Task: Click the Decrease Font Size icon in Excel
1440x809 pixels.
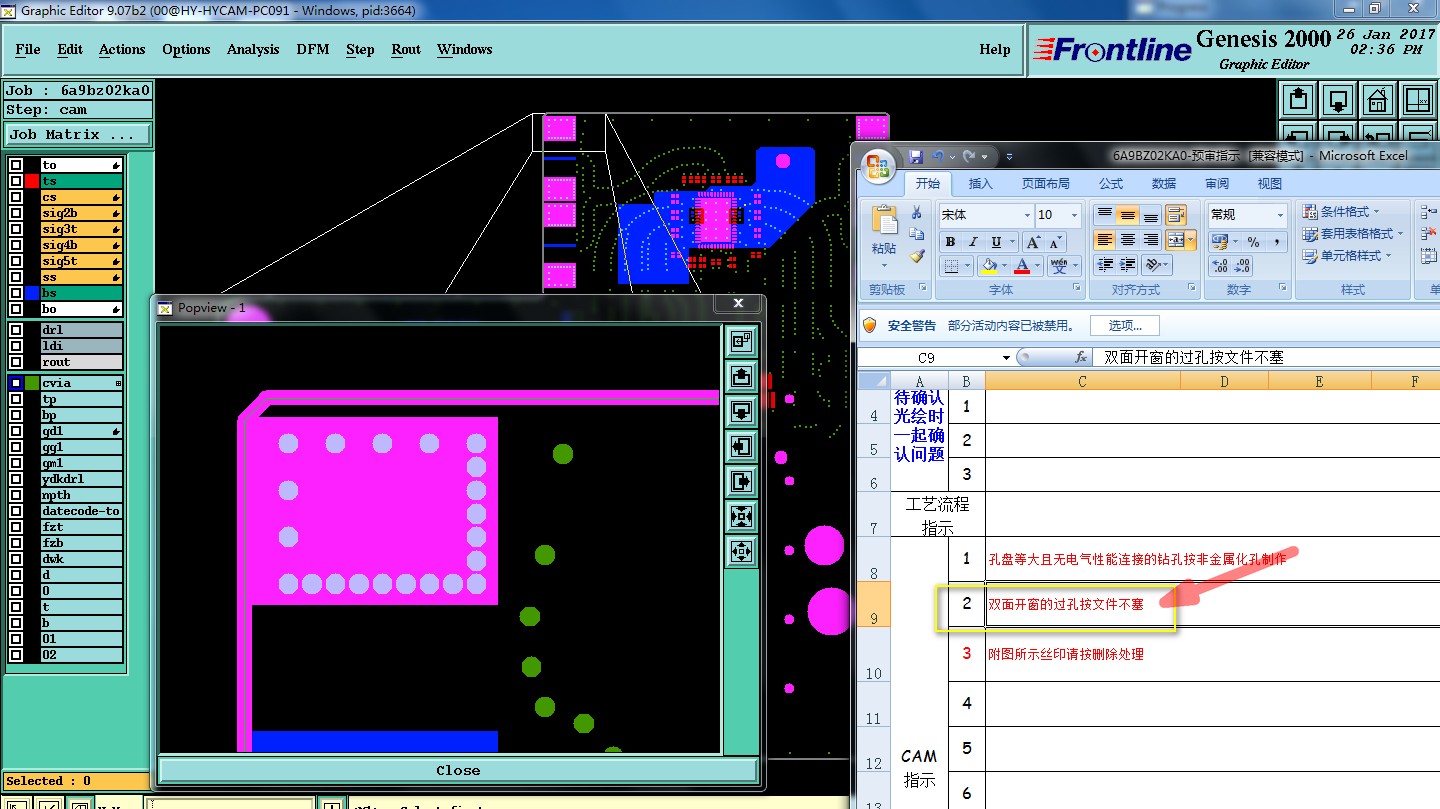Action: pos(1056,242)
